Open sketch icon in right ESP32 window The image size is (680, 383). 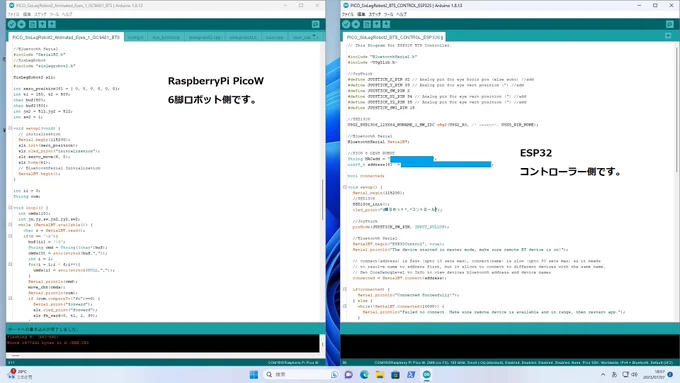pos(376,24)
